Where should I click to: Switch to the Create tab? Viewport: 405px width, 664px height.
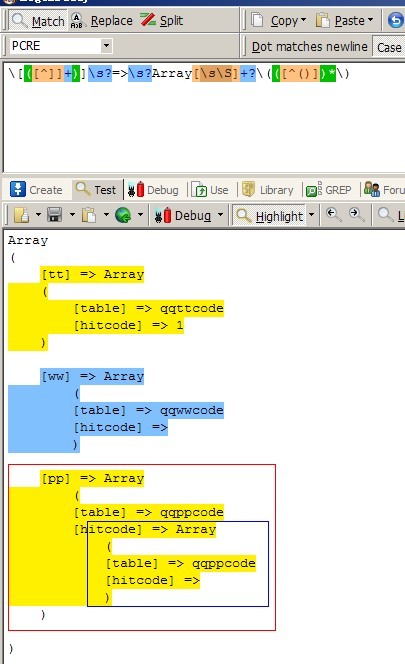36,190
